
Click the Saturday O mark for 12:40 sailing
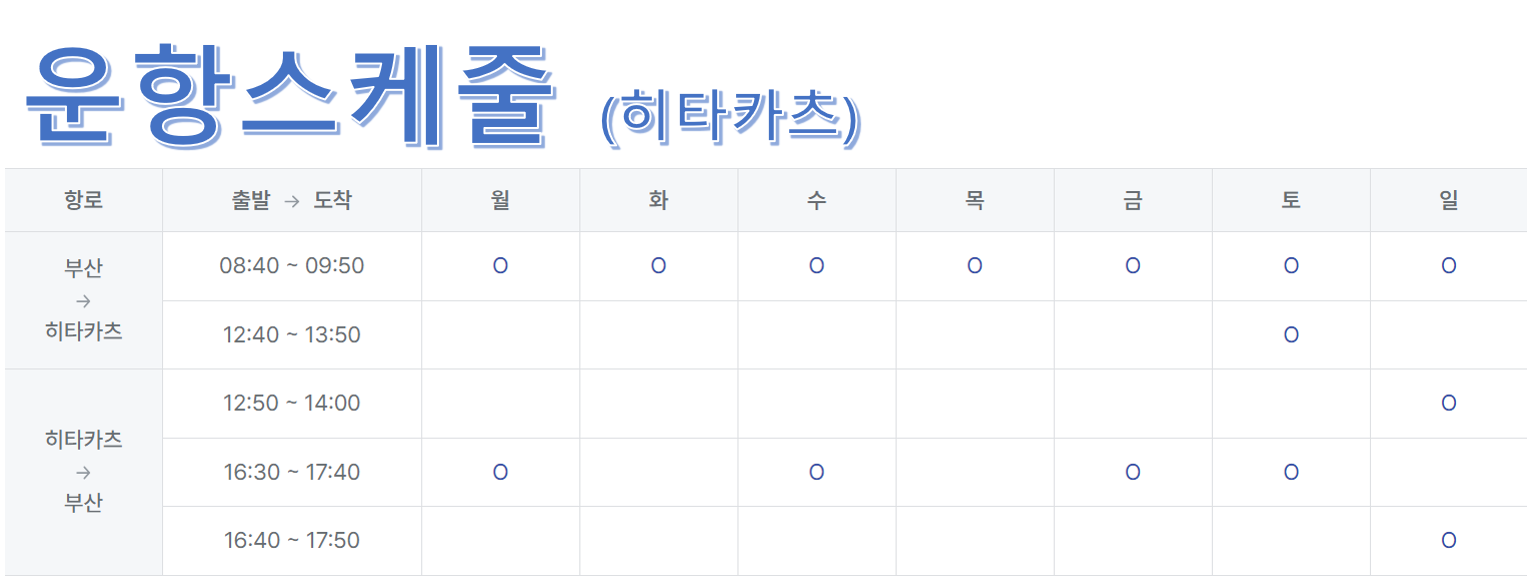click(x=1291, y=335)
